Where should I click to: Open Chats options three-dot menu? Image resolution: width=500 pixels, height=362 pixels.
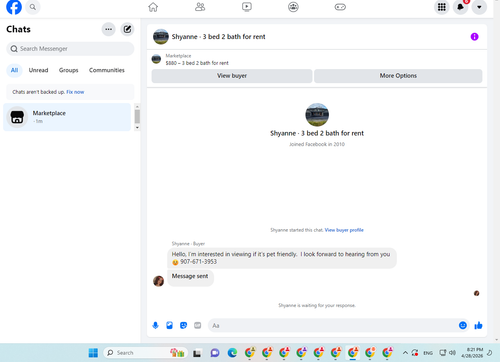pos(108,29)
